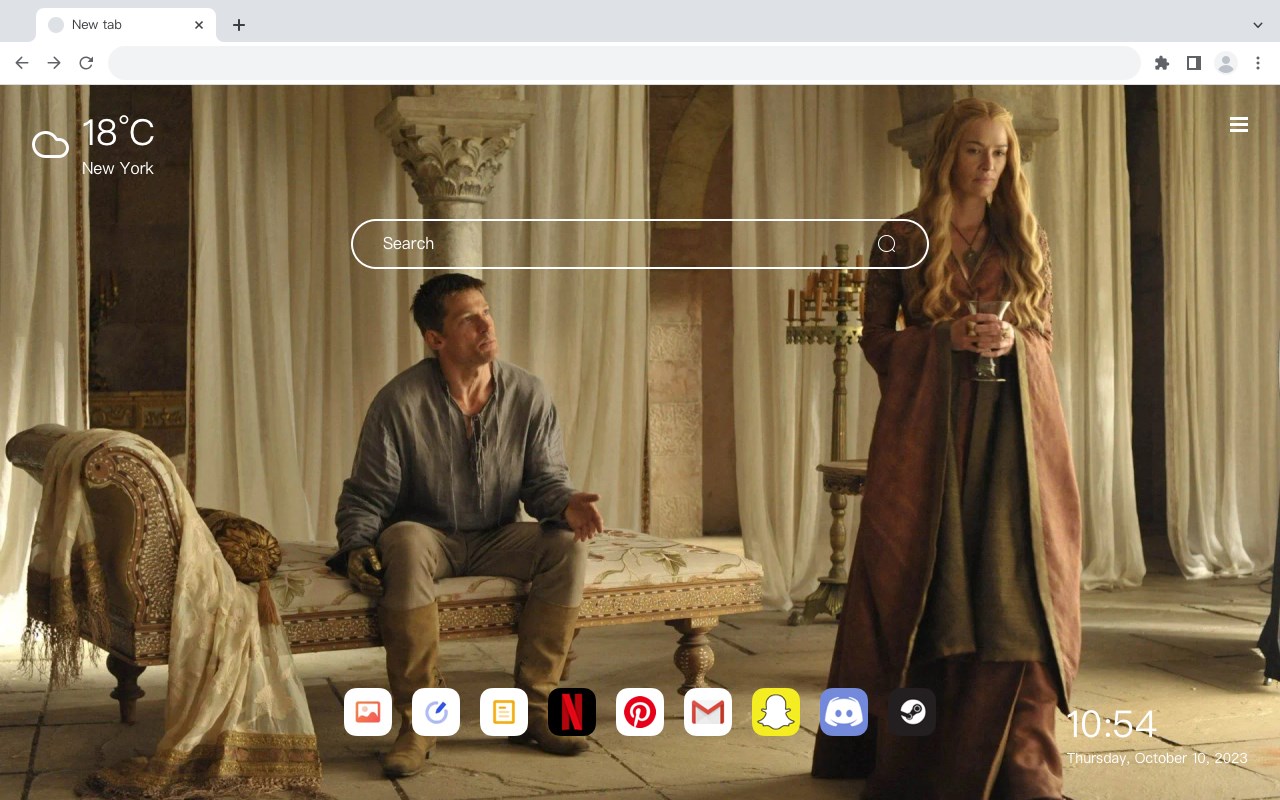
Task: Click into the Search input field
Action: [640, 244]
